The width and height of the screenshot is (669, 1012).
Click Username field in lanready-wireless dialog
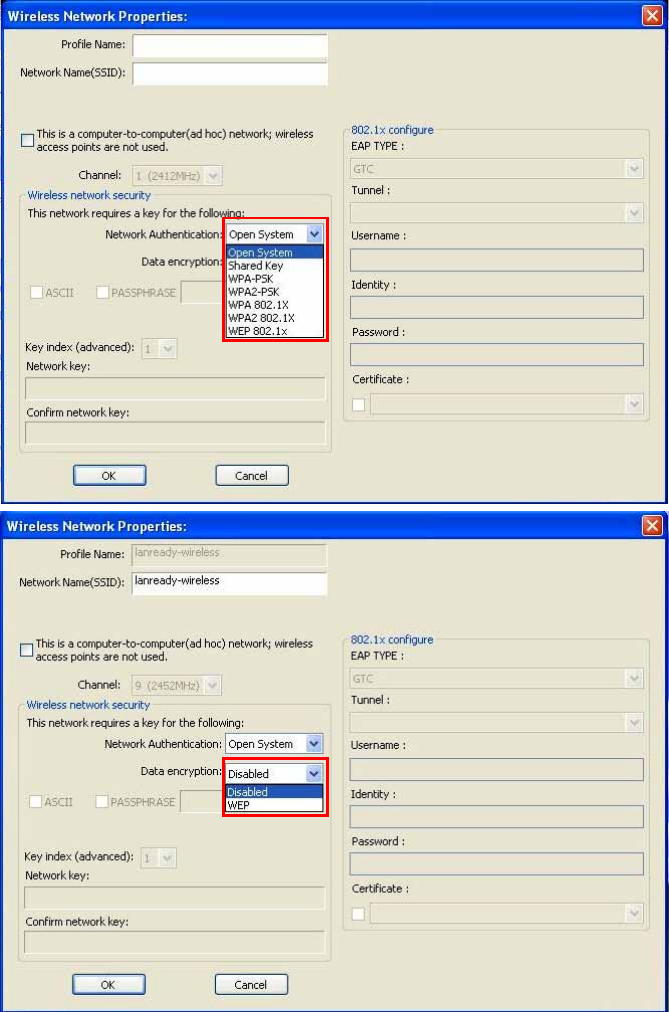click(497, 769)
